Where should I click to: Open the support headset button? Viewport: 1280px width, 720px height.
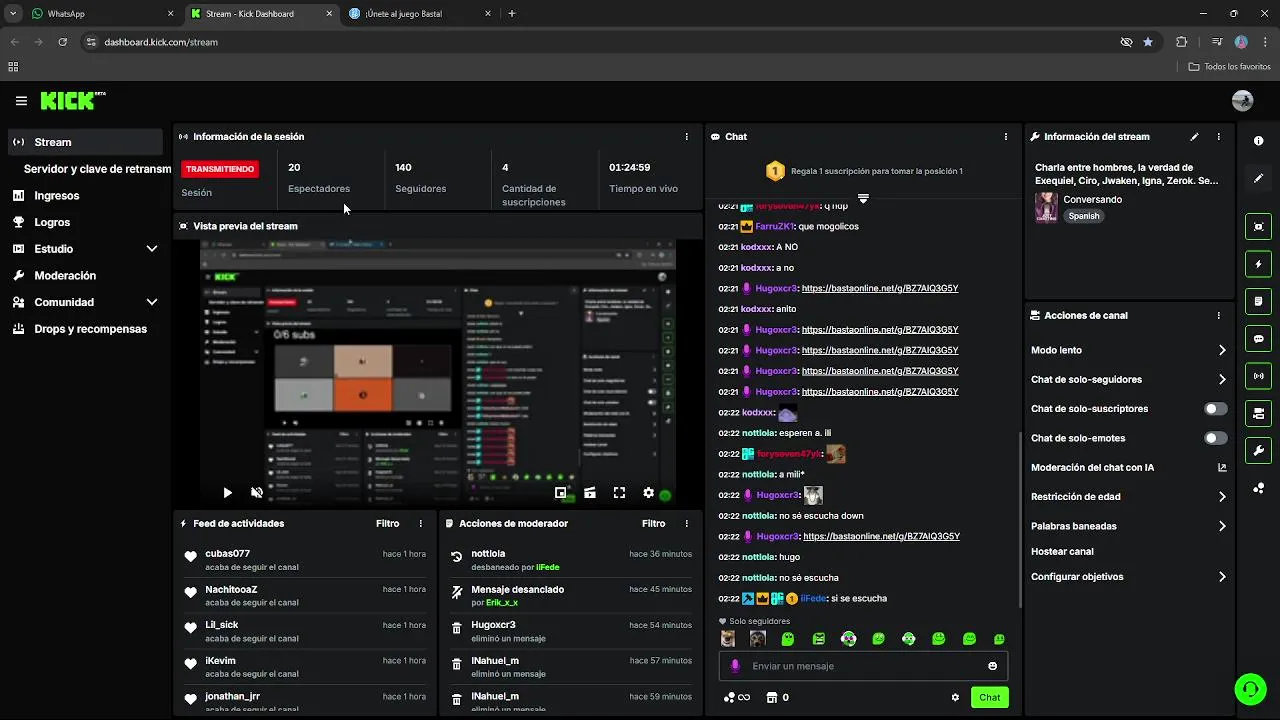[x=1249, y=689]
